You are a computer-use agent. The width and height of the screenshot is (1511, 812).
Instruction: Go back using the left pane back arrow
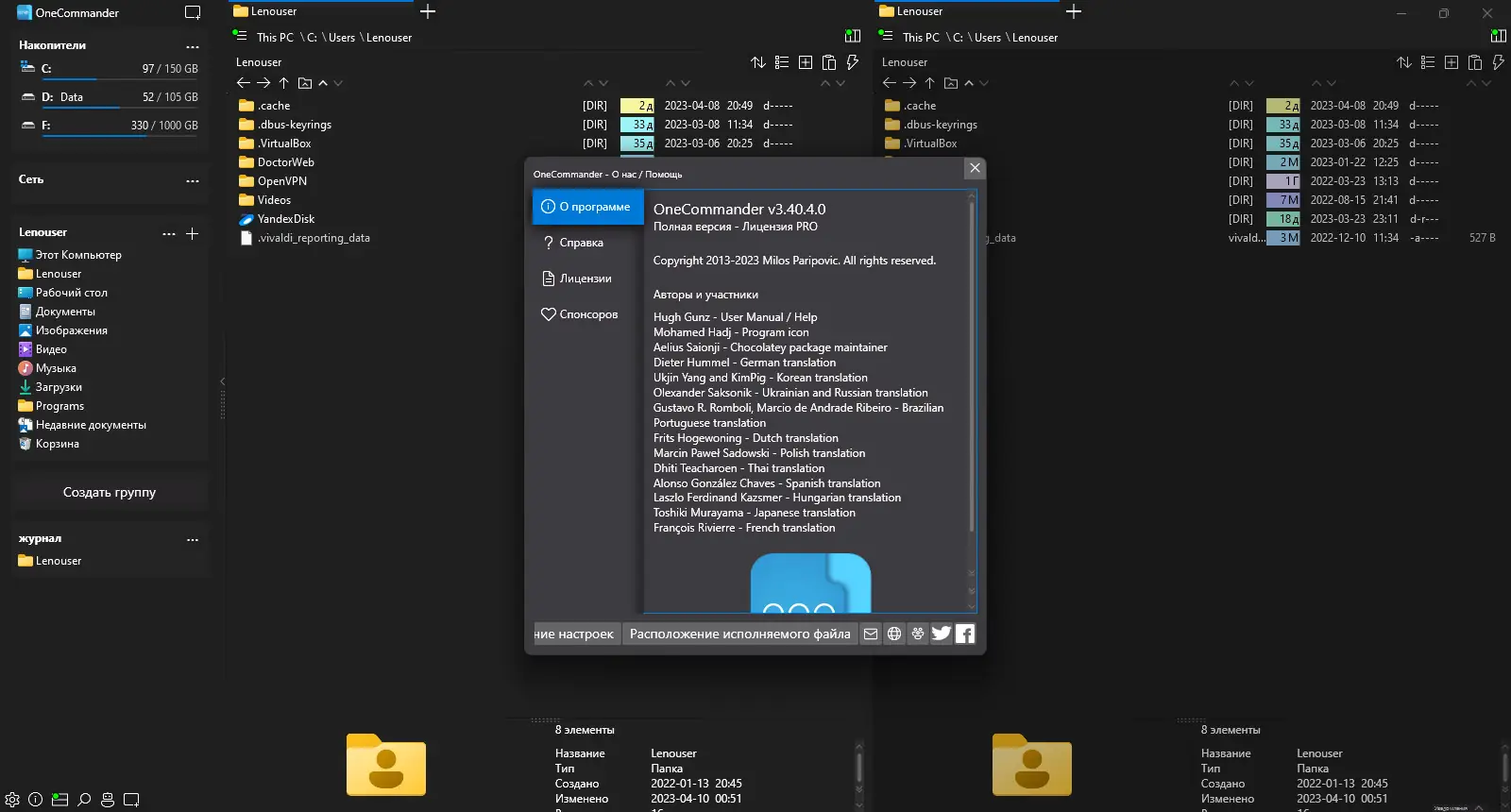(x=244, y=83)
